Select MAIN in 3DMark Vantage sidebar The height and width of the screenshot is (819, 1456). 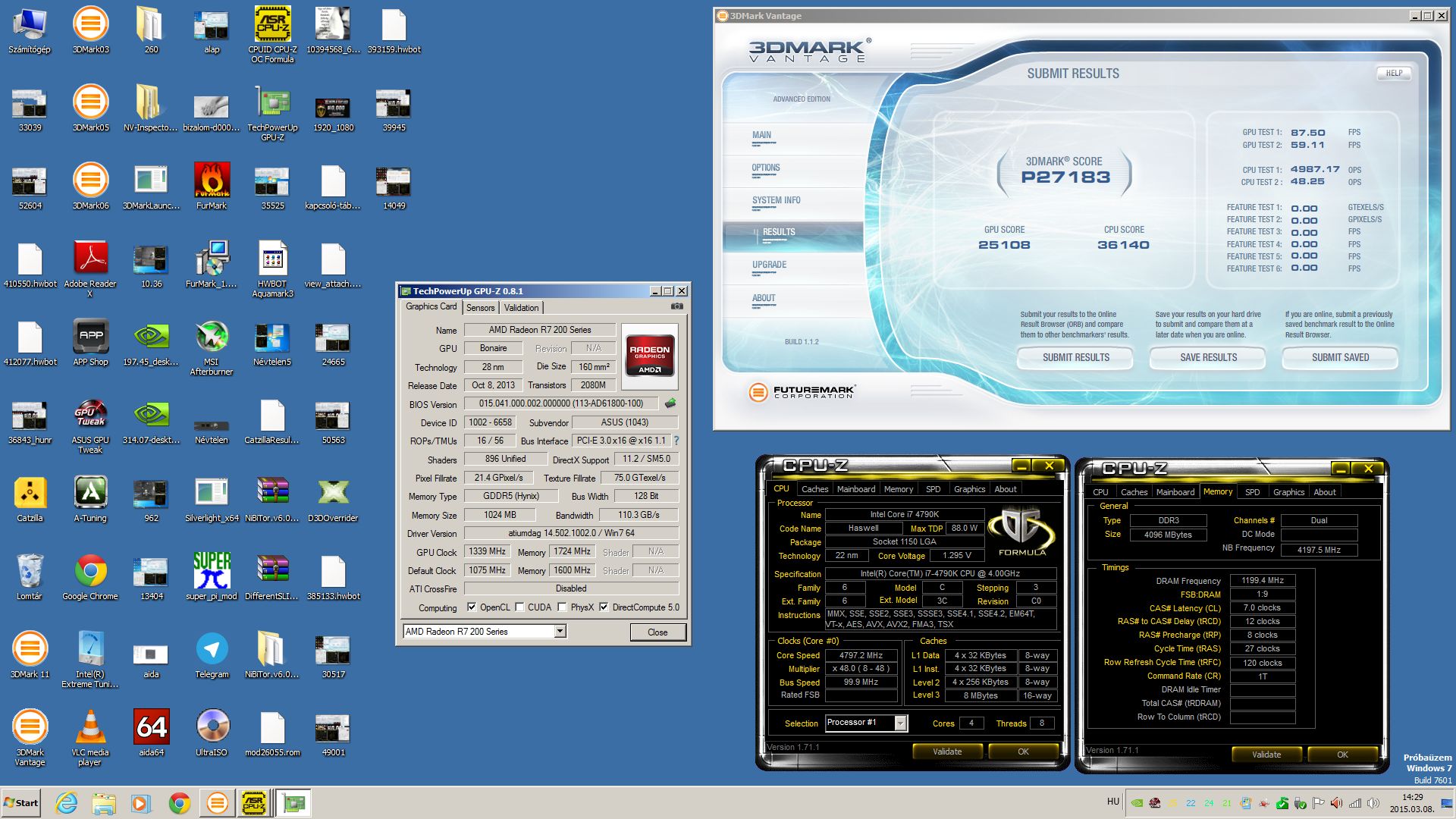[761, 136]
